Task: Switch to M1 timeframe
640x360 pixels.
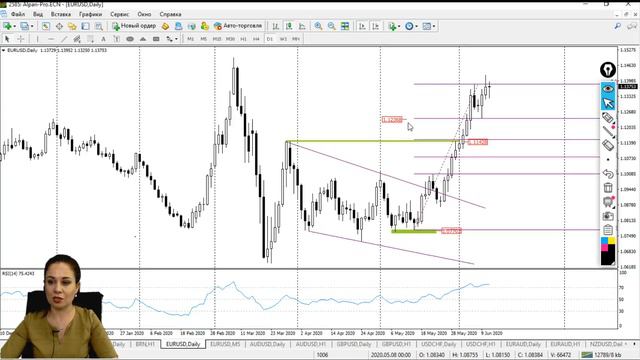Action: 191,39
